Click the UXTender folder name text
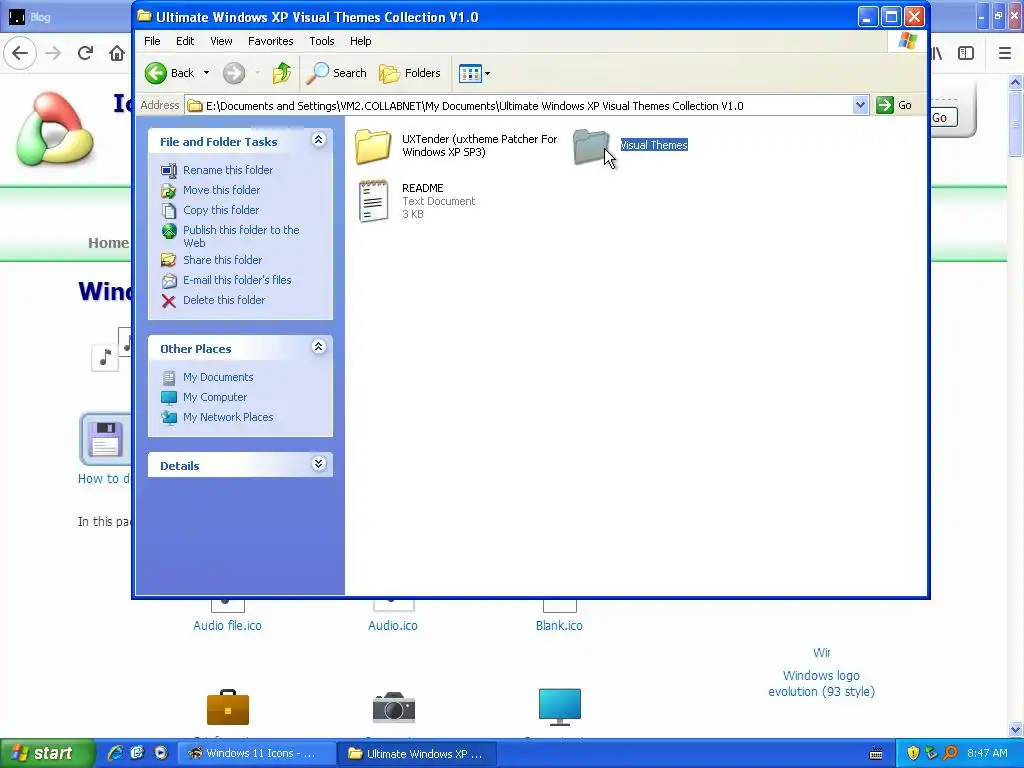This screenshot has height=768, width=1024. click(479, 146)
